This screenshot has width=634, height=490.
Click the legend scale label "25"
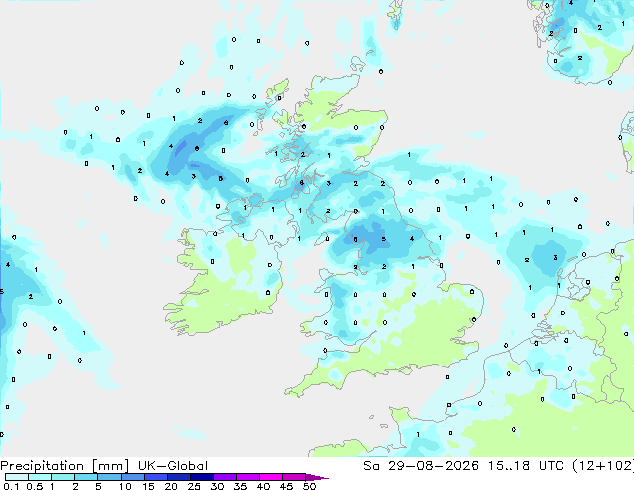tap(194, 486)
